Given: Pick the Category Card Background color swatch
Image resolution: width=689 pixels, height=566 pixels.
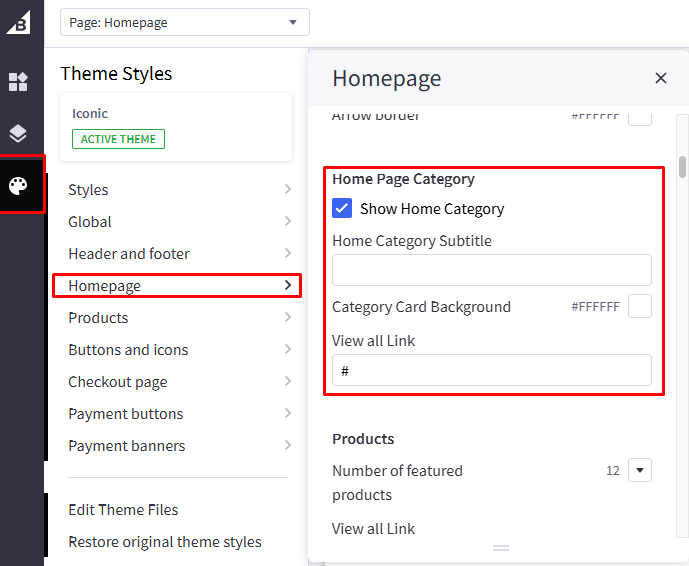Looking at the screenshot, I should point(640,306).
